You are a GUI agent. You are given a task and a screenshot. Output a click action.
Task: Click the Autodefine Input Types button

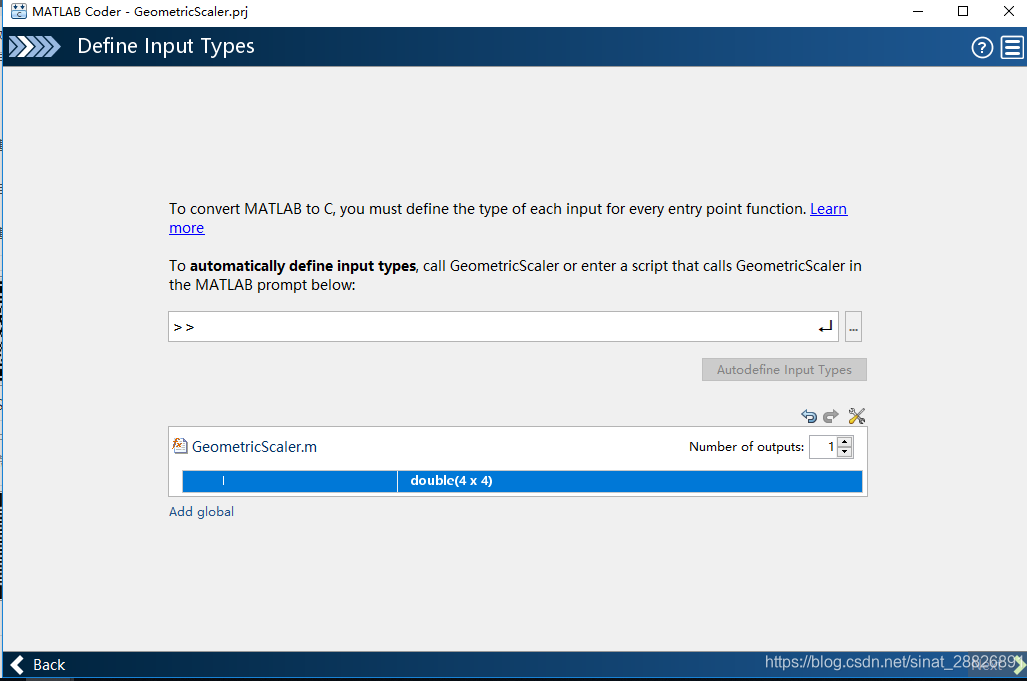[784, 369]
